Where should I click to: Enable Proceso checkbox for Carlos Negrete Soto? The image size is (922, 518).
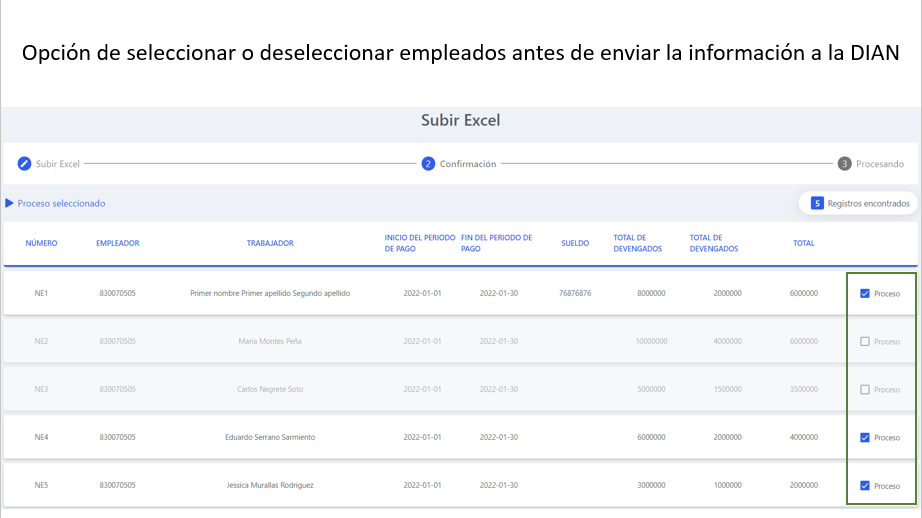pyautogui.click(x=864, y=390)
